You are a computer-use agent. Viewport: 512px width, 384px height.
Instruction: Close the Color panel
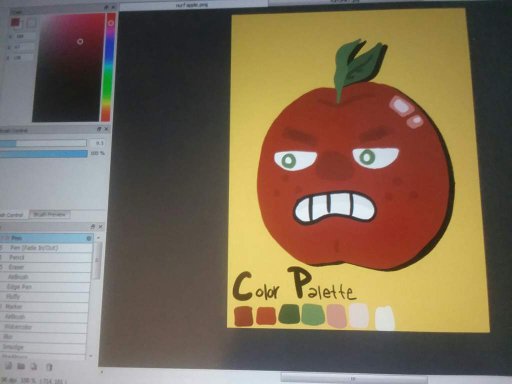(x=114, y=7)
